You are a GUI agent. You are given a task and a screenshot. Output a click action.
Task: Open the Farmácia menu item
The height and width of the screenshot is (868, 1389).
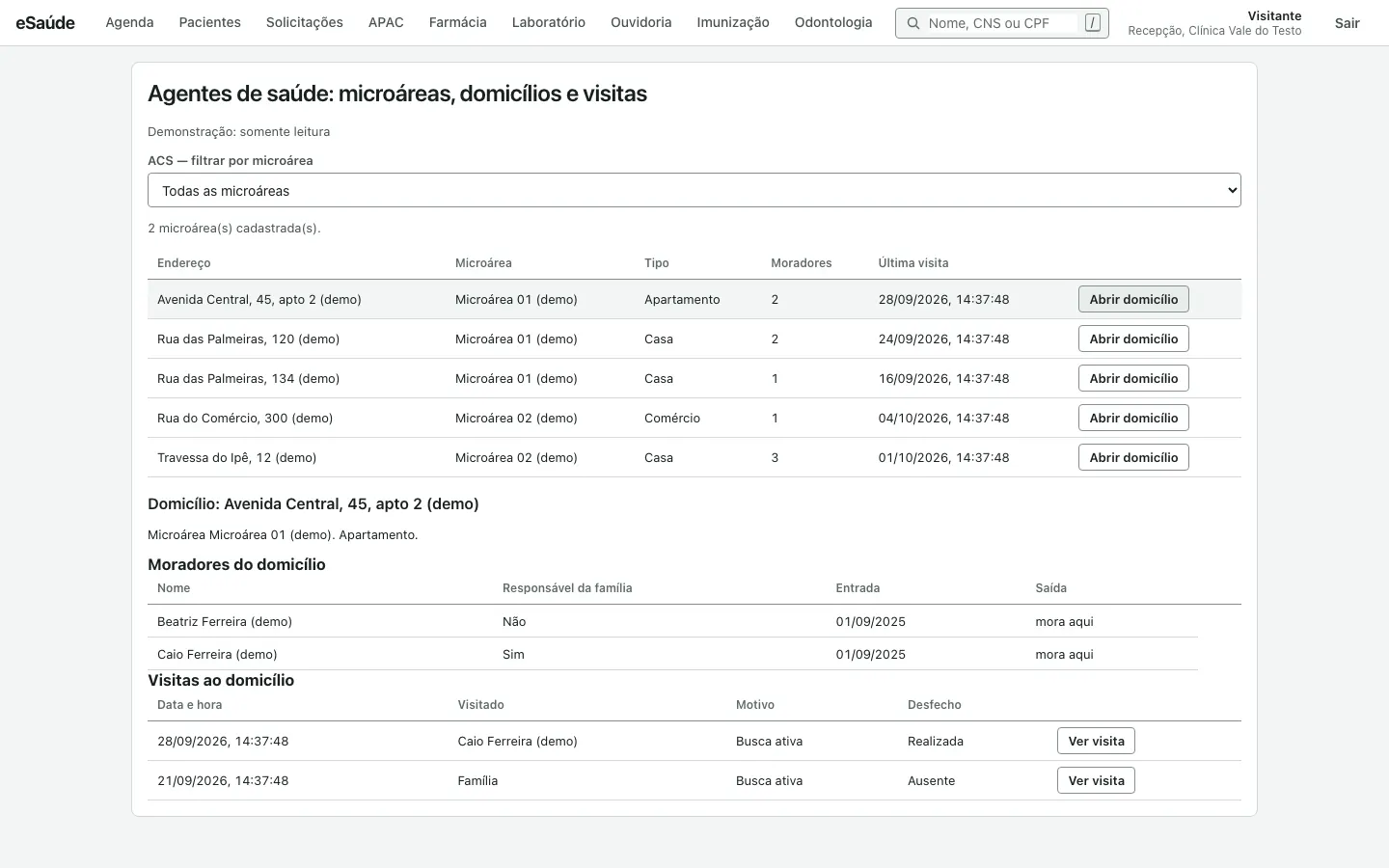tap(457, 22)
